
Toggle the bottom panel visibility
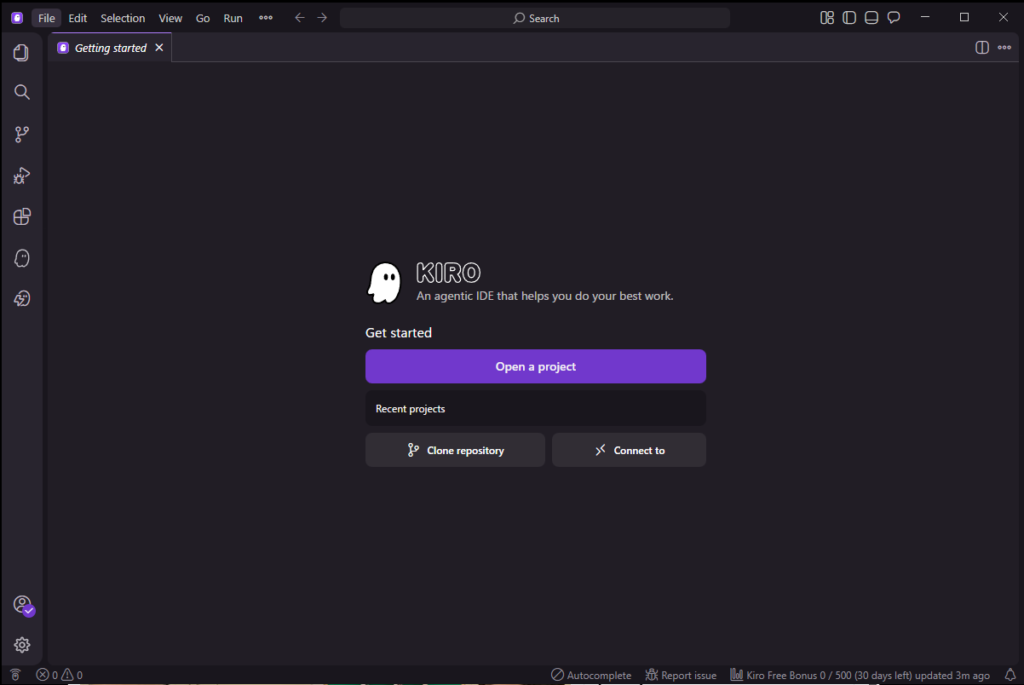[871, 18]
